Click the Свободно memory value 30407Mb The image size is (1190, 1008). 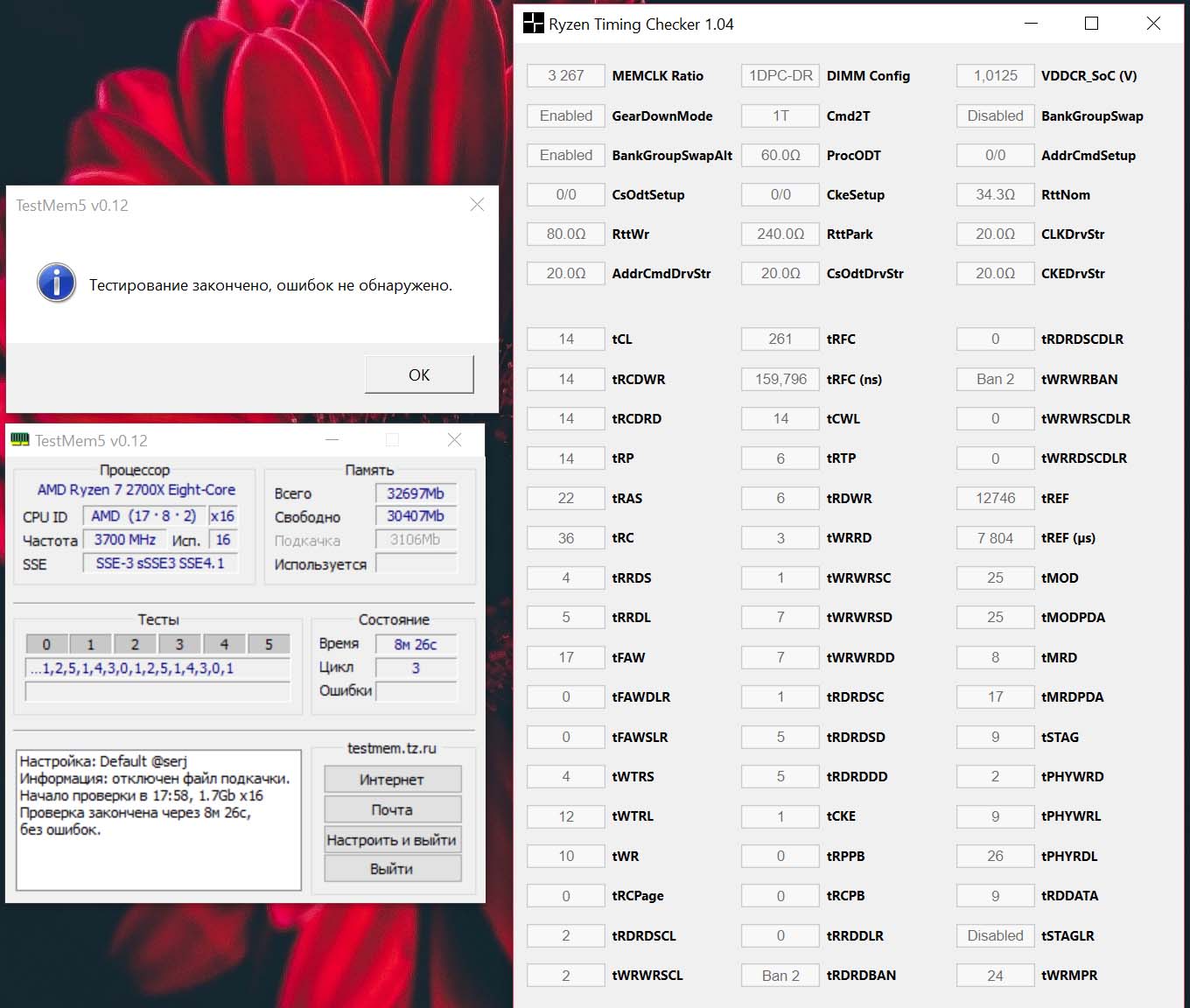coord(416,516)
